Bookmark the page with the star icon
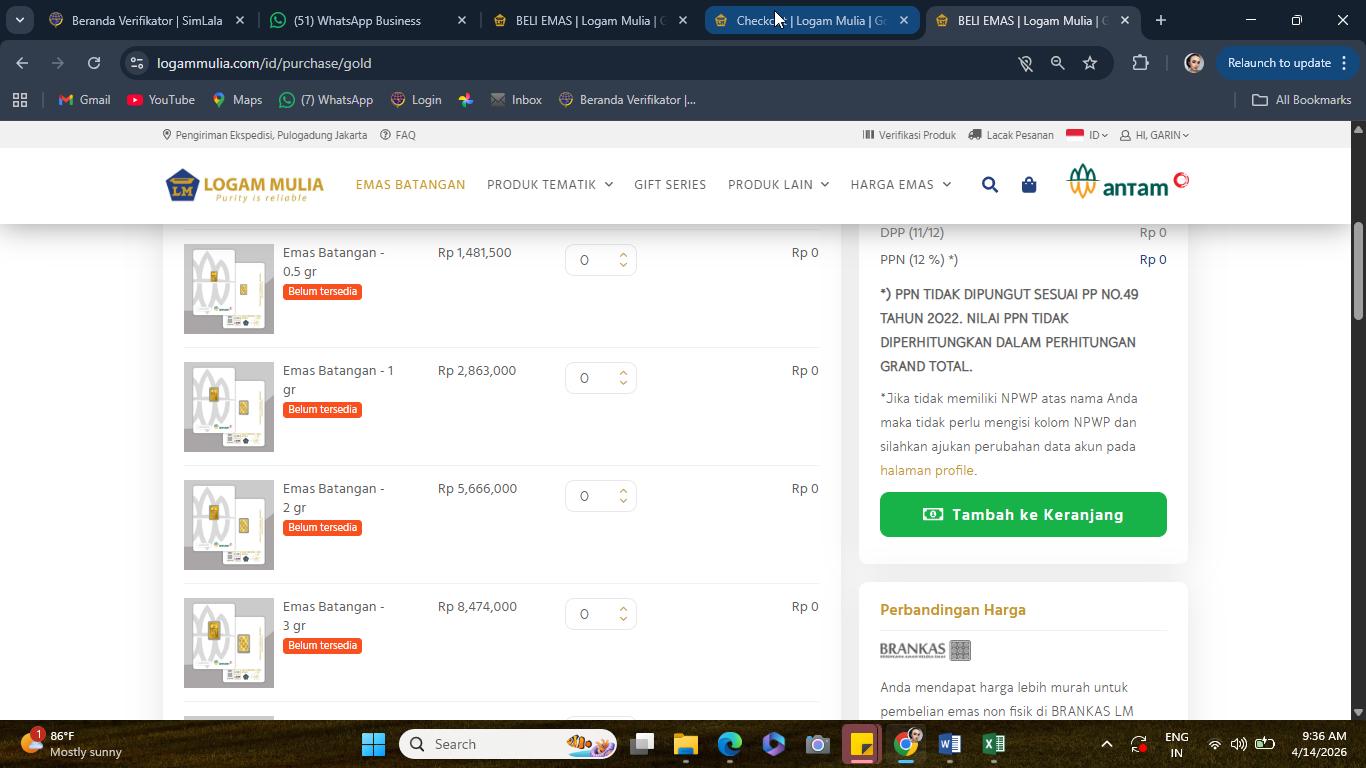This screenshot has width=1366, height=768. pyautogui.click(x=1090, y=63)
